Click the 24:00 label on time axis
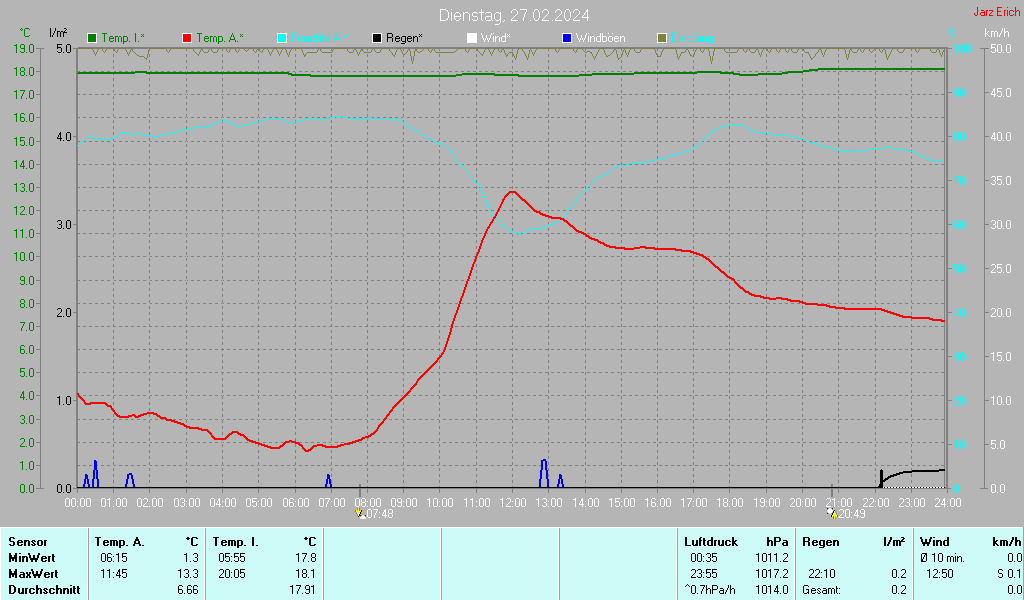This screenshot has width=1024, height=600. [x=948, y=502]
